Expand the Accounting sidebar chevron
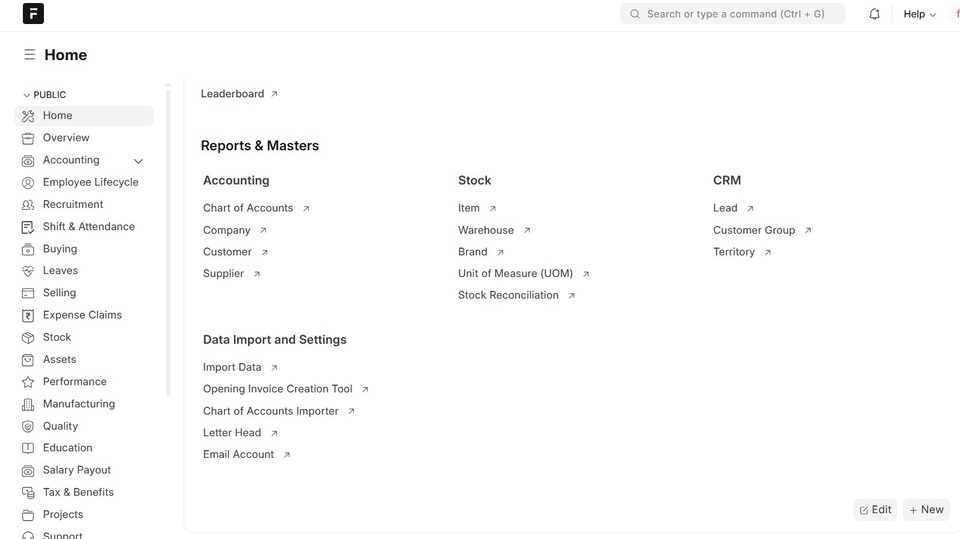This screenshot has width=960, height=539. [138, 161]
